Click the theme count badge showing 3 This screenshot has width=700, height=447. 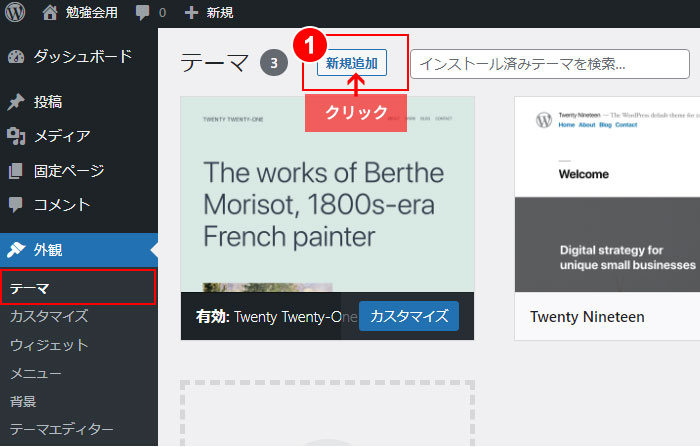coord(274,63)
